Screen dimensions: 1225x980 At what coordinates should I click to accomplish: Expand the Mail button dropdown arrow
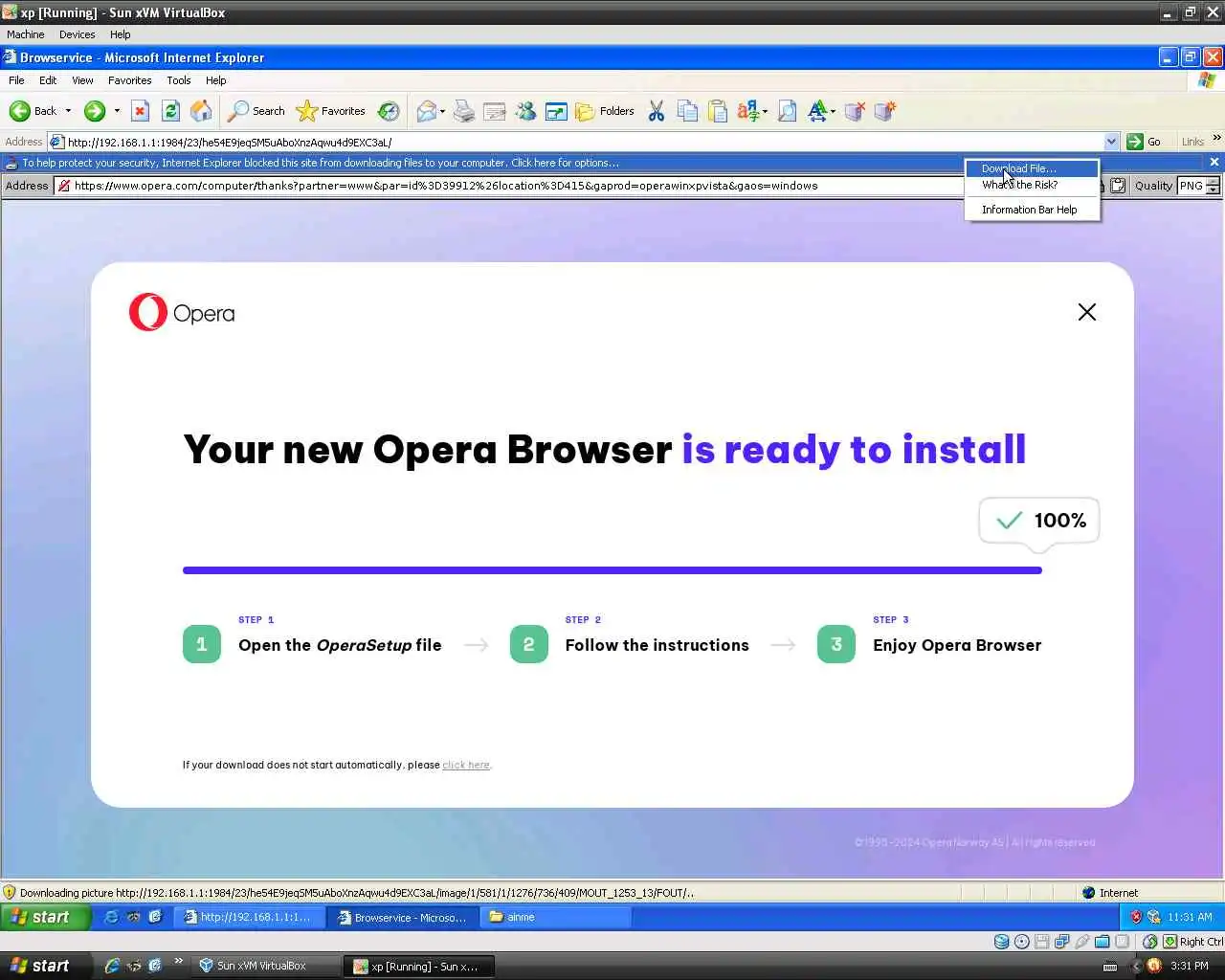pos(442,112)
